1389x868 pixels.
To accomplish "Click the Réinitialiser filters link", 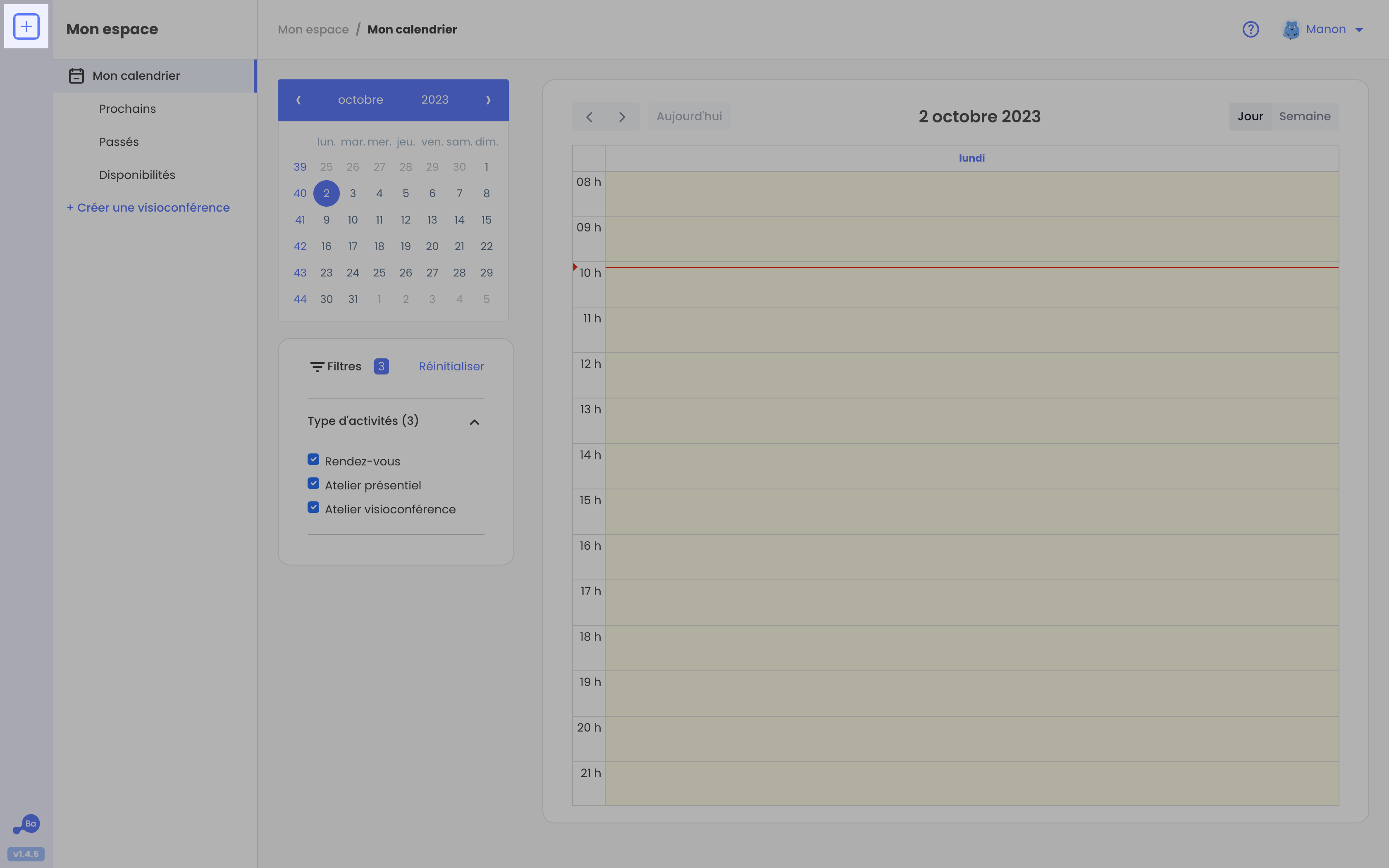I will pyautogui.click(x=451, y=366).
